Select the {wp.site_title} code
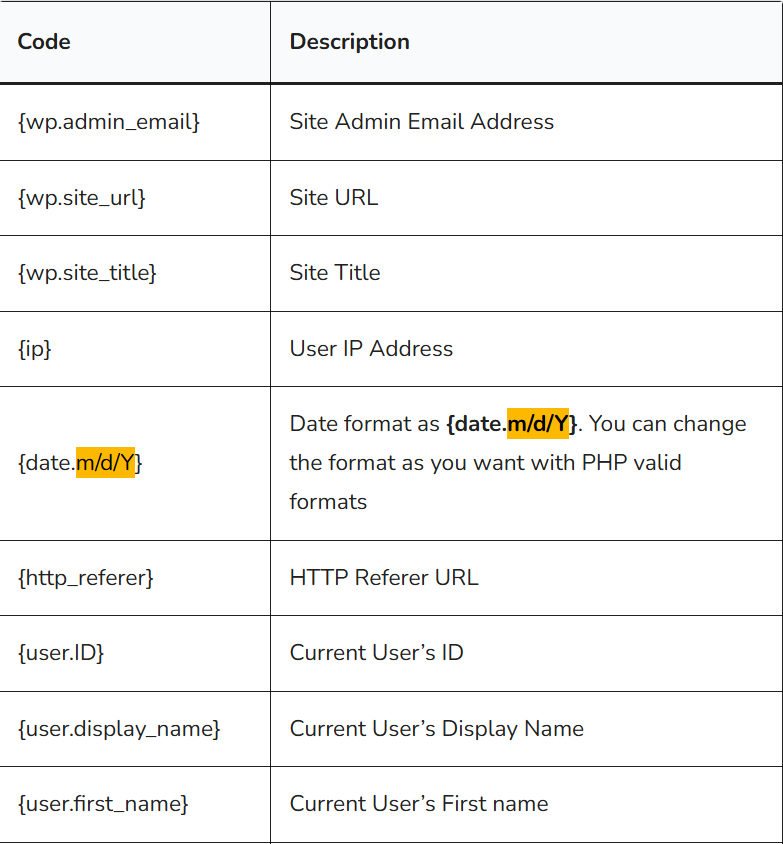 [x=87, y=273]
